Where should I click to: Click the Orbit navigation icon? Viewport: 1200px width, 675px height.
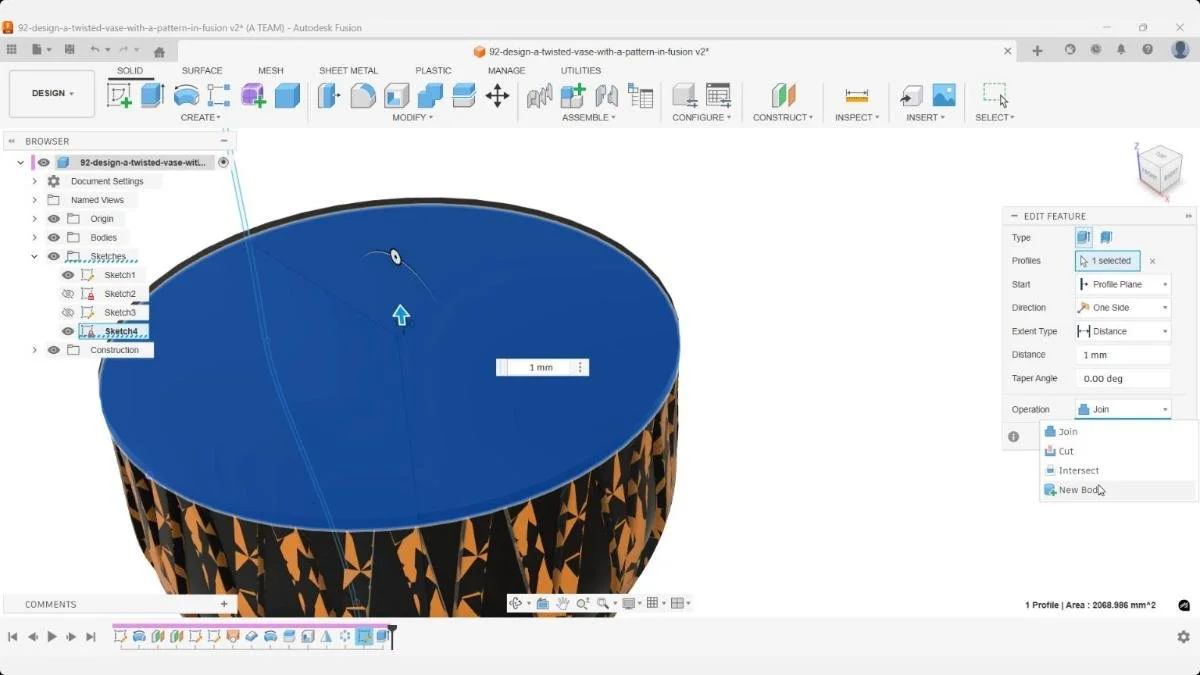tap(517, 603)
